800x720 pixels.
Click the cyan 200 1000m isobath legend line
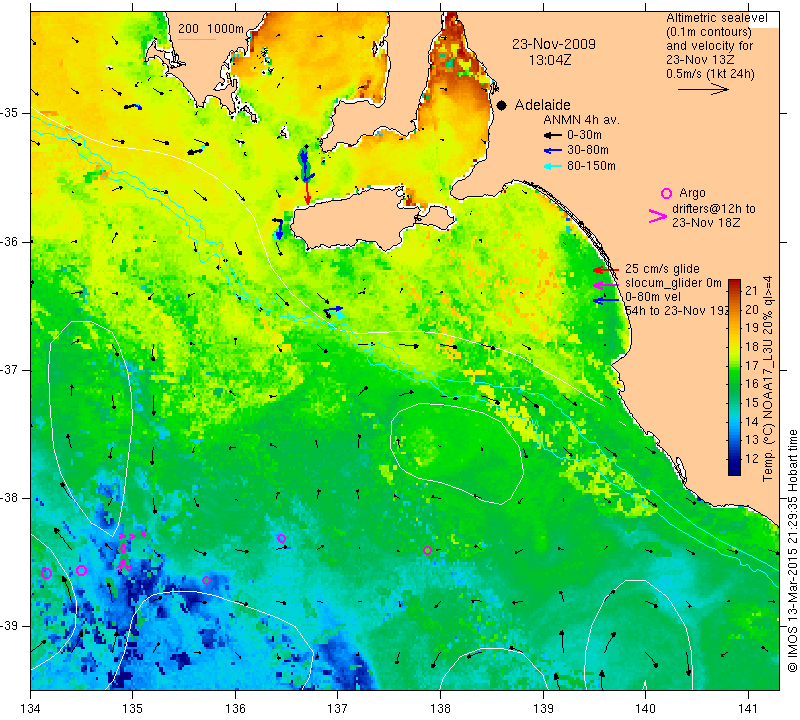click(x=196, y=39)
